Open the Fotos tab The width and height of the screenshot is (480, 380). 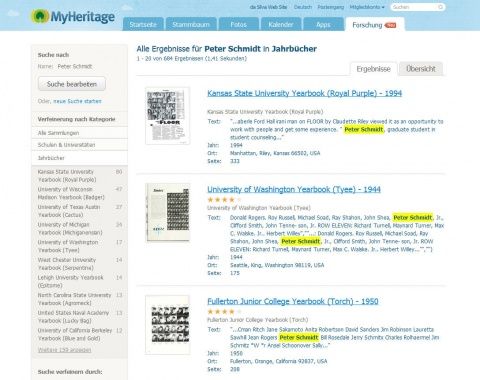239,24
